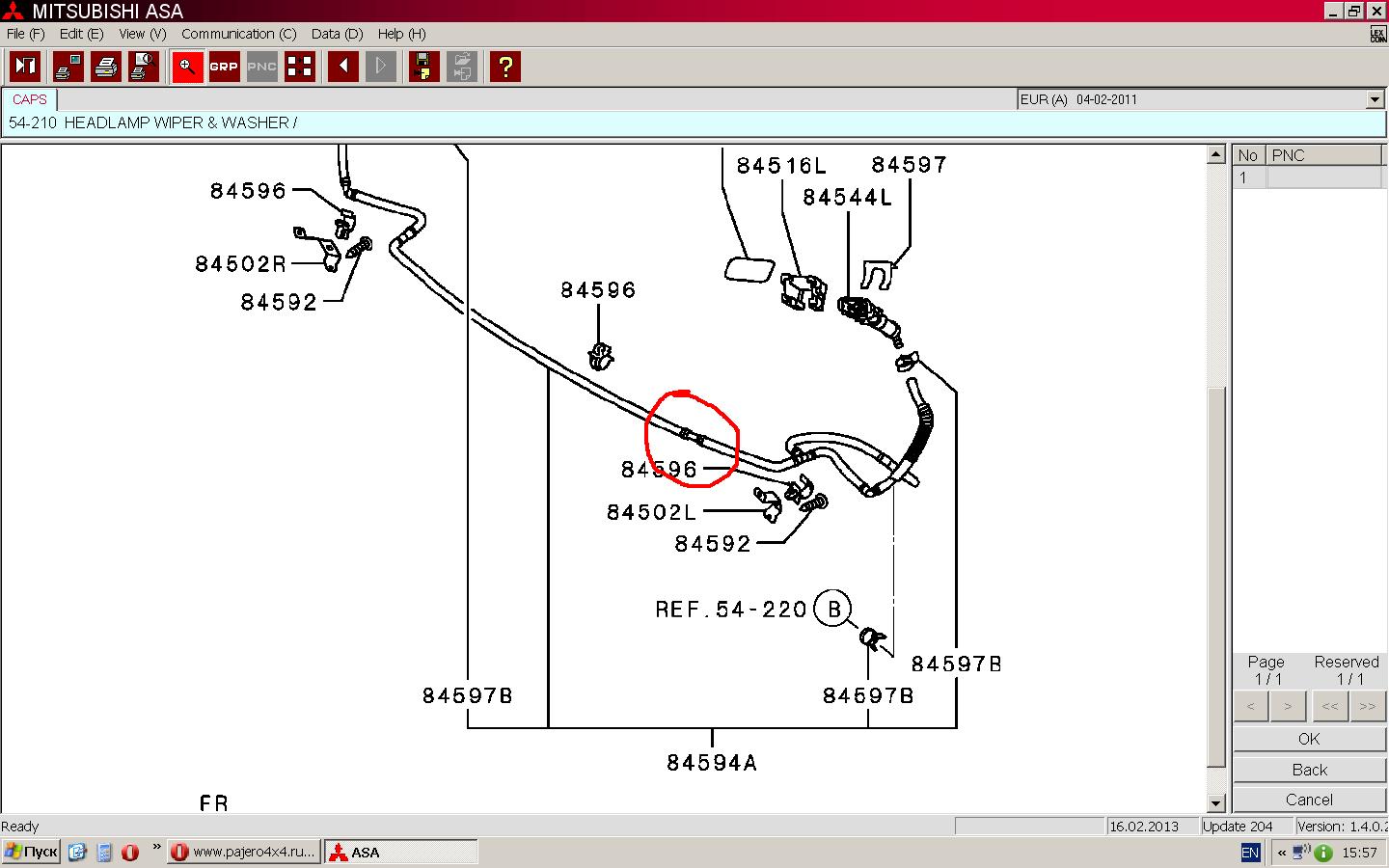Click the four-squares illustration list icon

(300, 67)
